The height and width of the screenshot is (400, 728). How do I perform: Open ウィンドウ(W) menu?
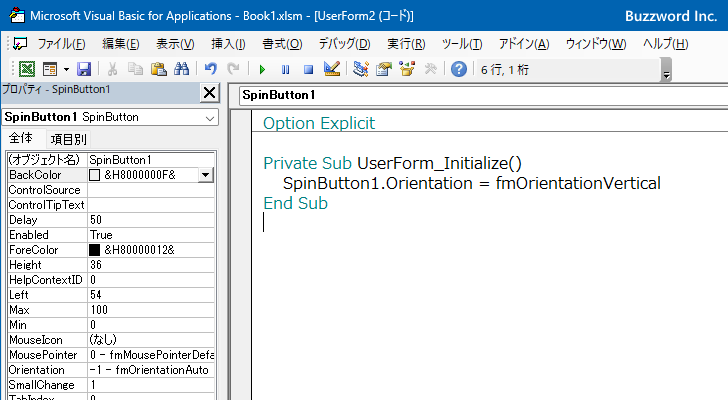pyautogui.click(x=596, y=44)
